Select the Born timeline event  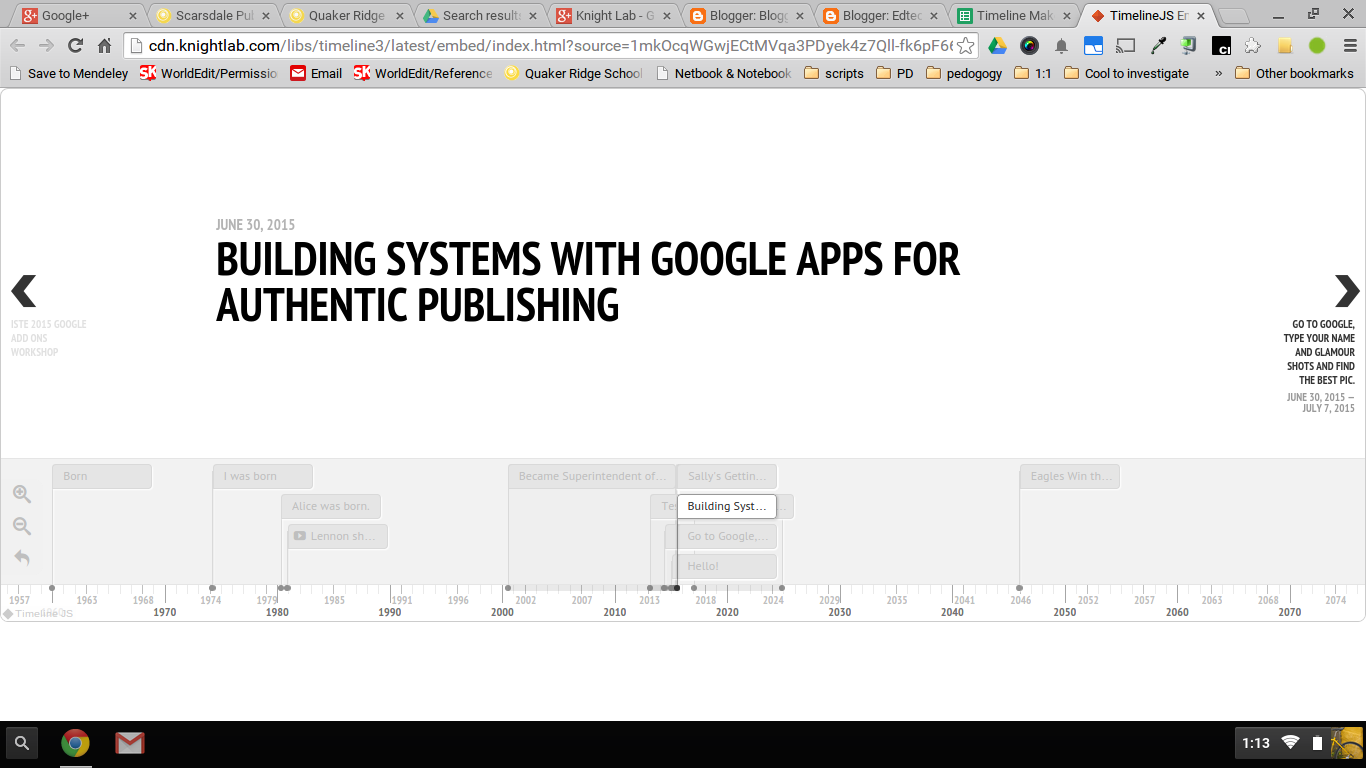(102, 476)
